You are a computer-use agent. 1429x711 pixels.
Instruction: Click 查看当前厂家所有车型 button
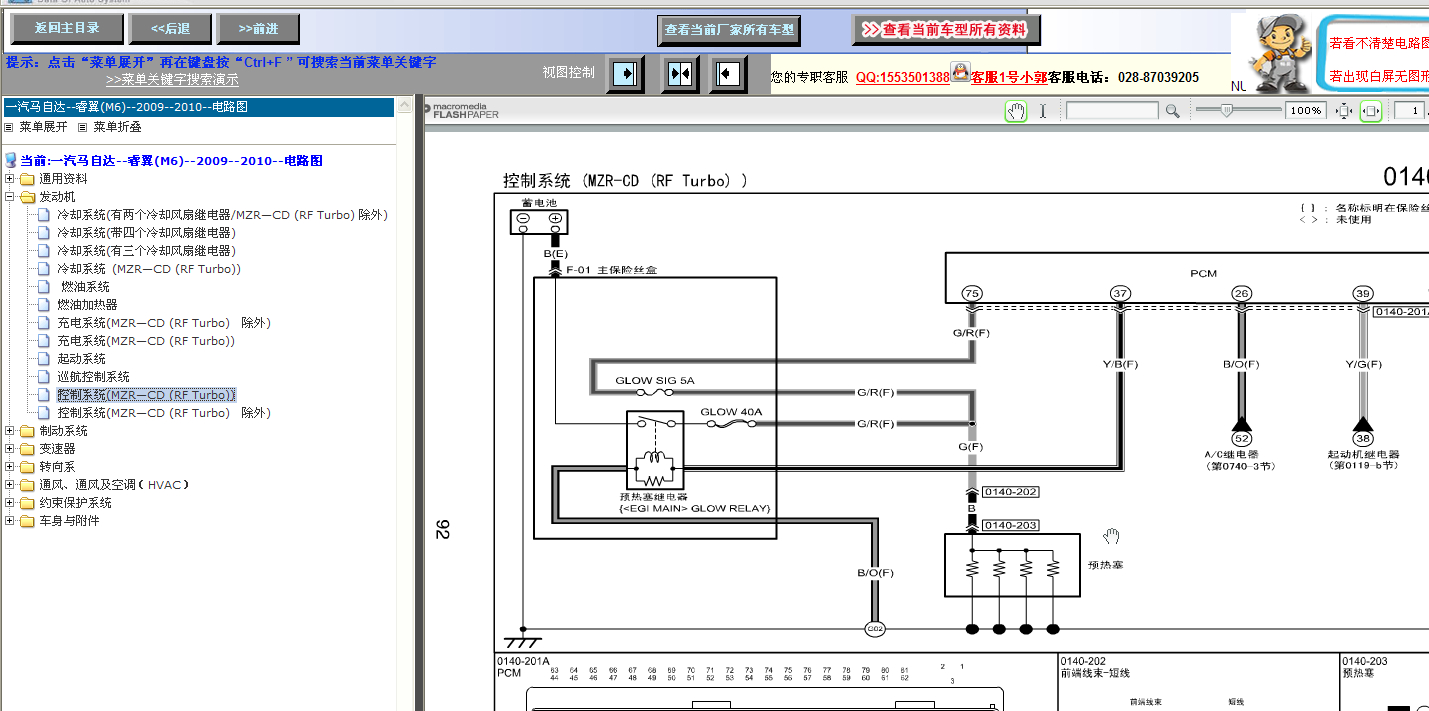coord(730,30)
